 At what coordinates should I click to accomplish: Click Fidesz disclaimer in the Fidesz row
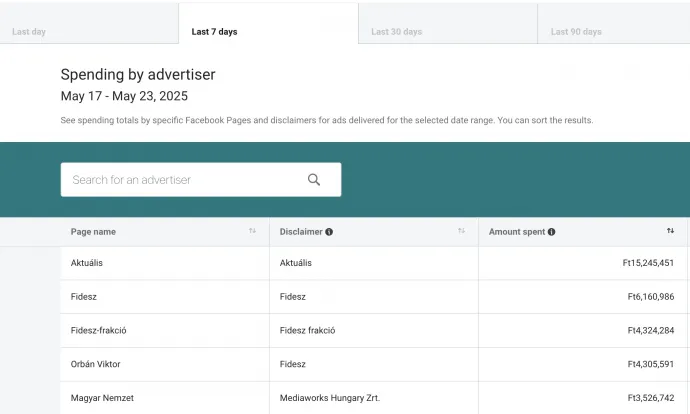[293, 297]
